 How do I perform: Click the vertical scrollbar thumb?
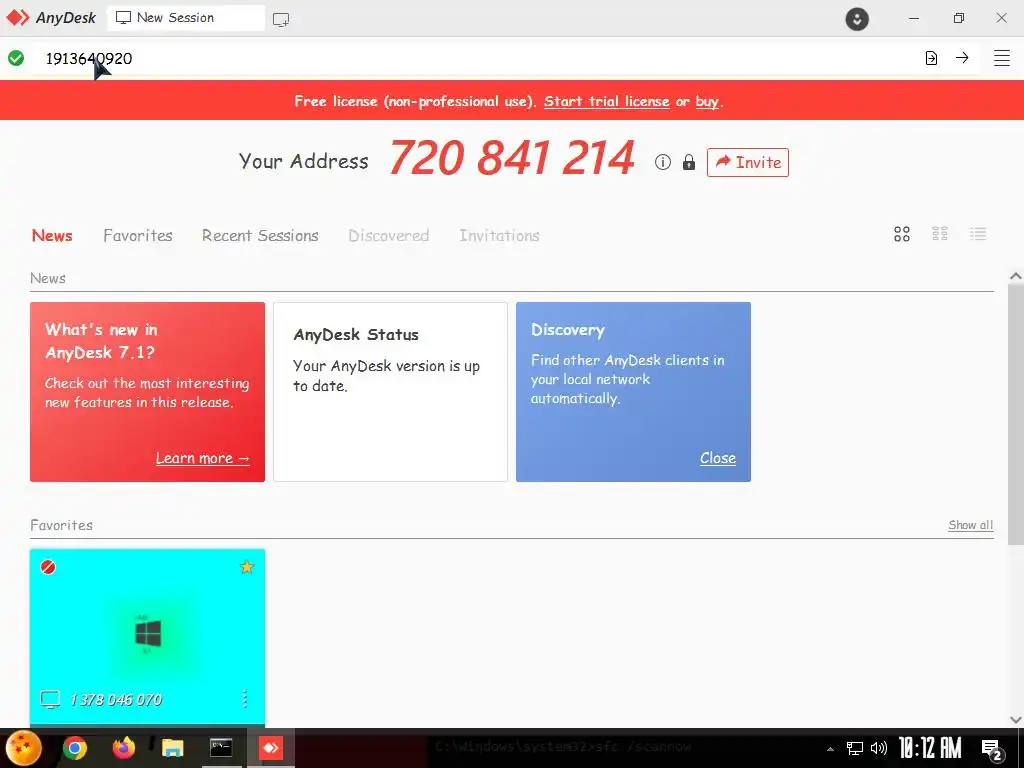tap(1016, 415)
